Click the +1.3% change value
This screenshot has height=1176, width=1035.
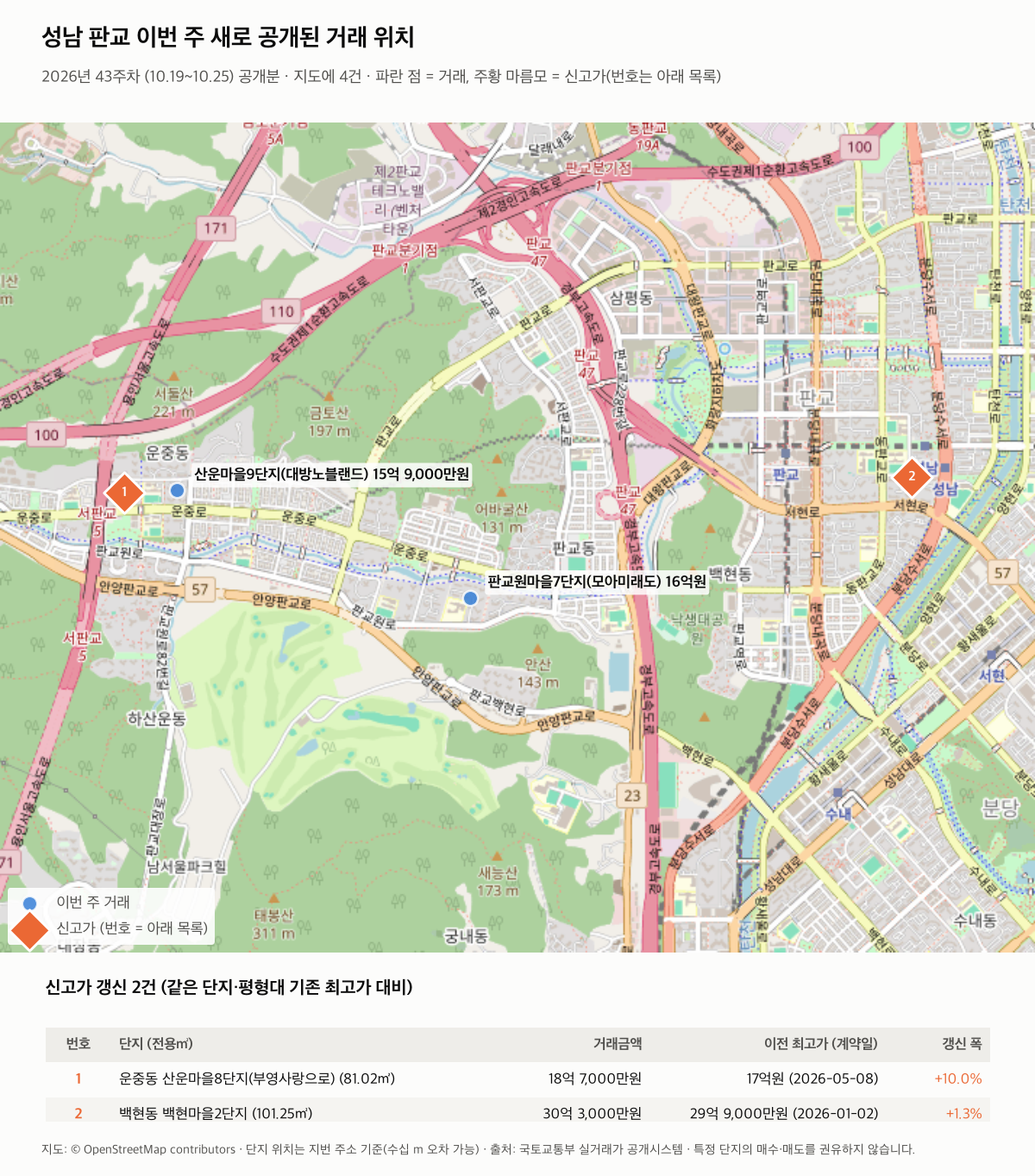(964, 1113)
